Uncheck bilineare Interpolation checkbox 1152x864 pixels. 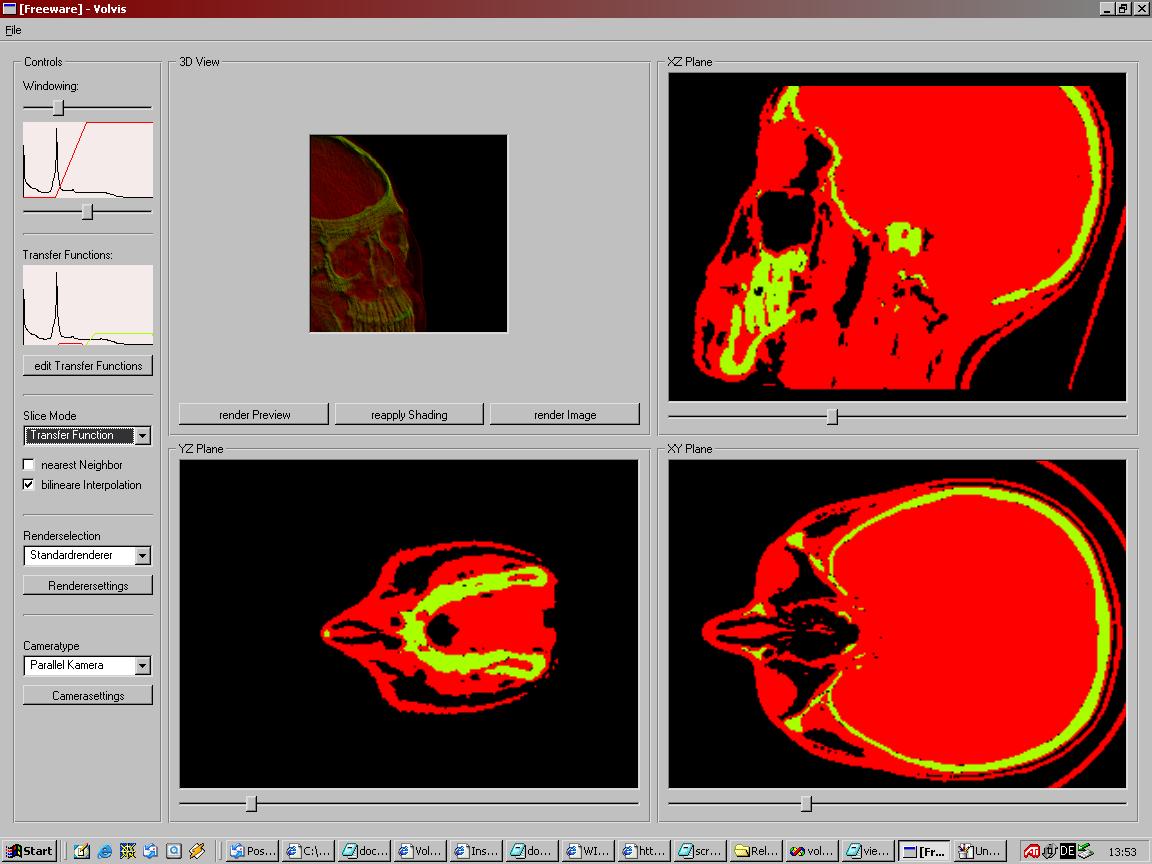pos(29,485)
